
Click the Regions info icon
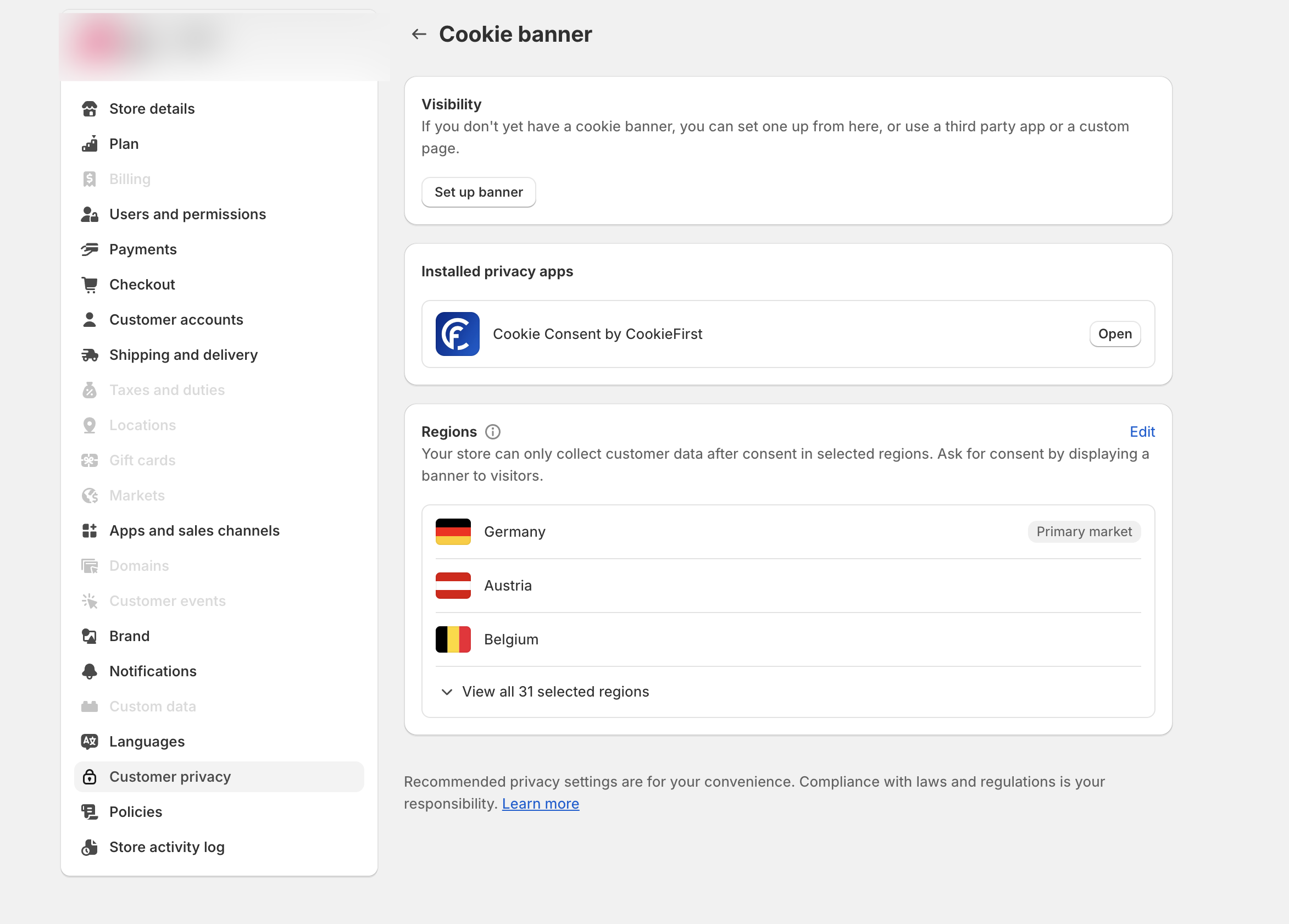point(492,432)
